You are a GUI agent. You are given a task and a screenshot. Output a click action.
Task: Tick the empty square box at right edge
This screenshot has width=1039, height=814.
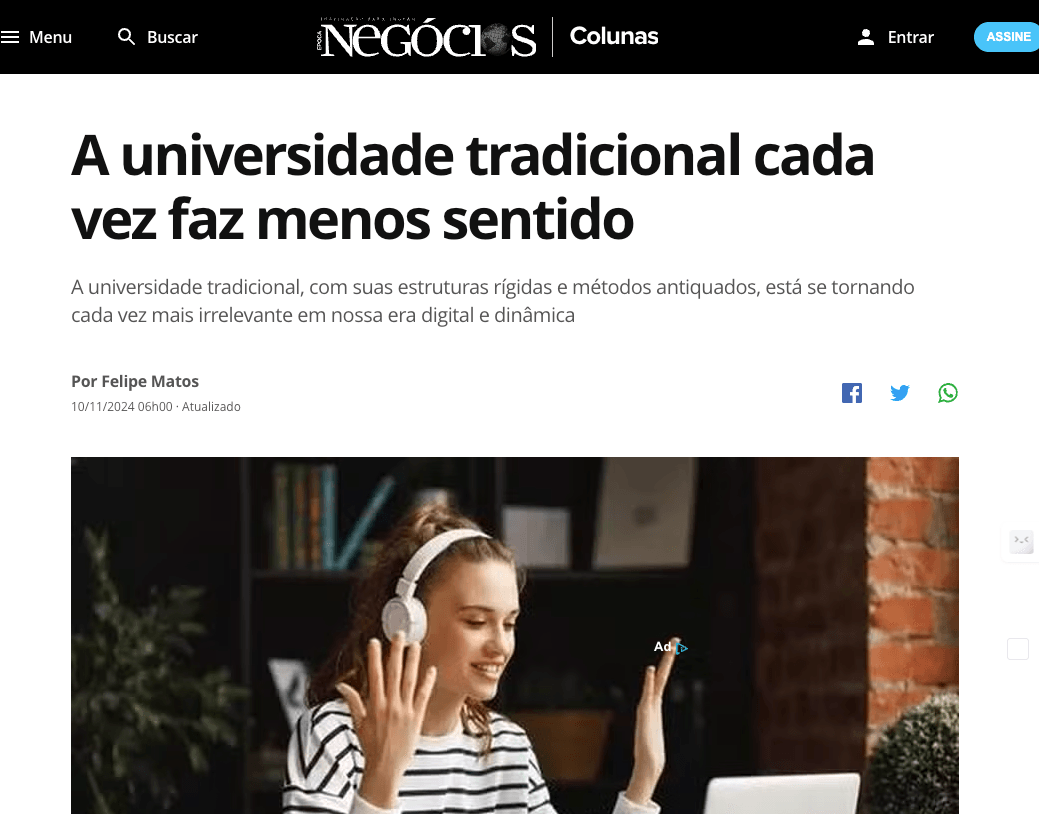[x=1018, y=649]
